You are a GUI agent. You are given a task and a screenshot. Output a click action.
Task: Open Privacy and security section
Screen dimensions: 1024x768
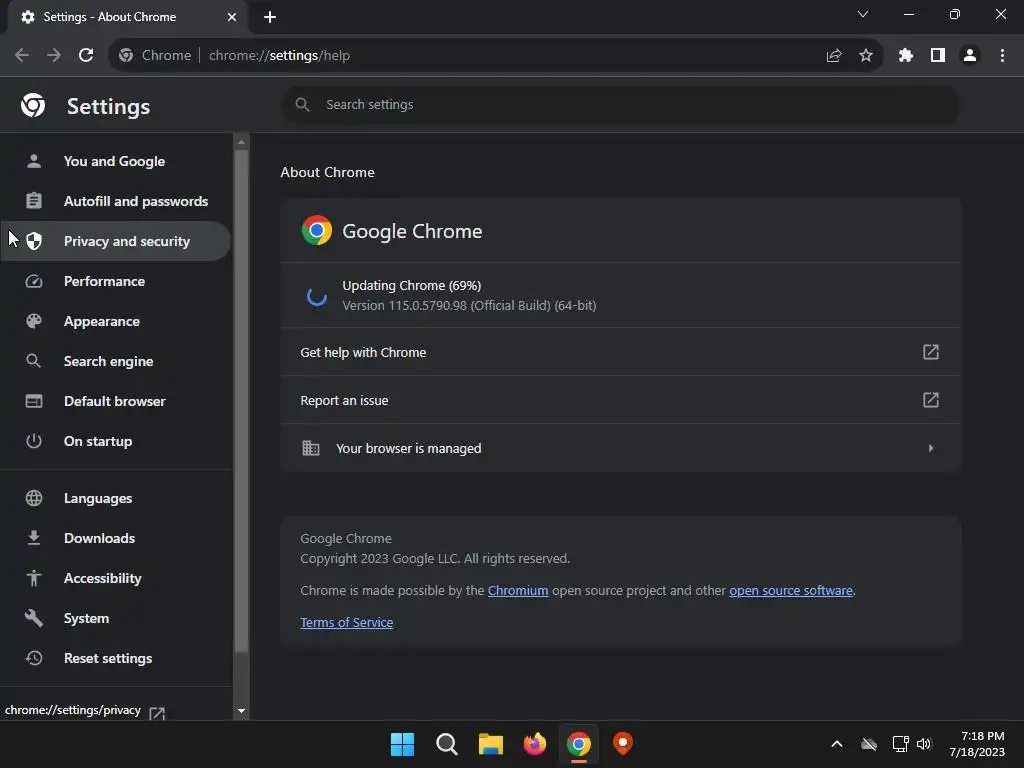(116, 241)
